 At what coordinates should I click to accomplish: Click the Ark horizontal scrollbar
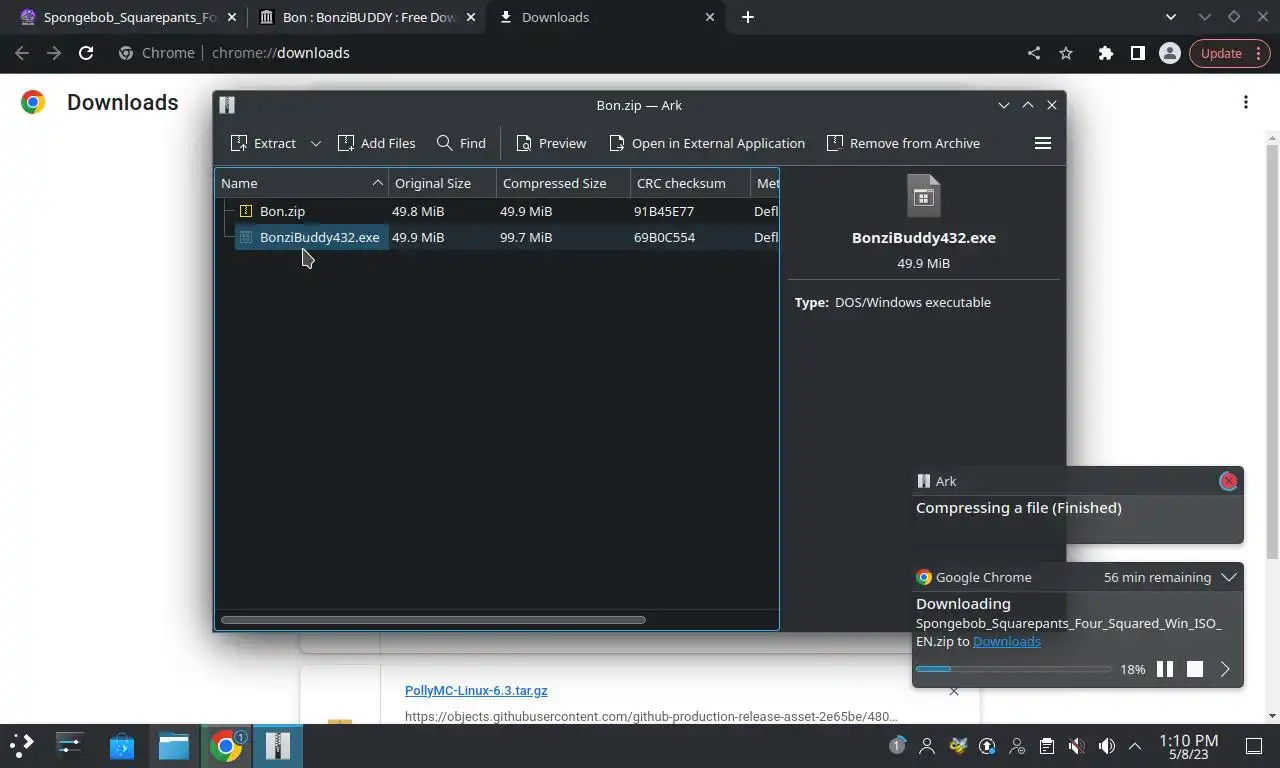433,620
